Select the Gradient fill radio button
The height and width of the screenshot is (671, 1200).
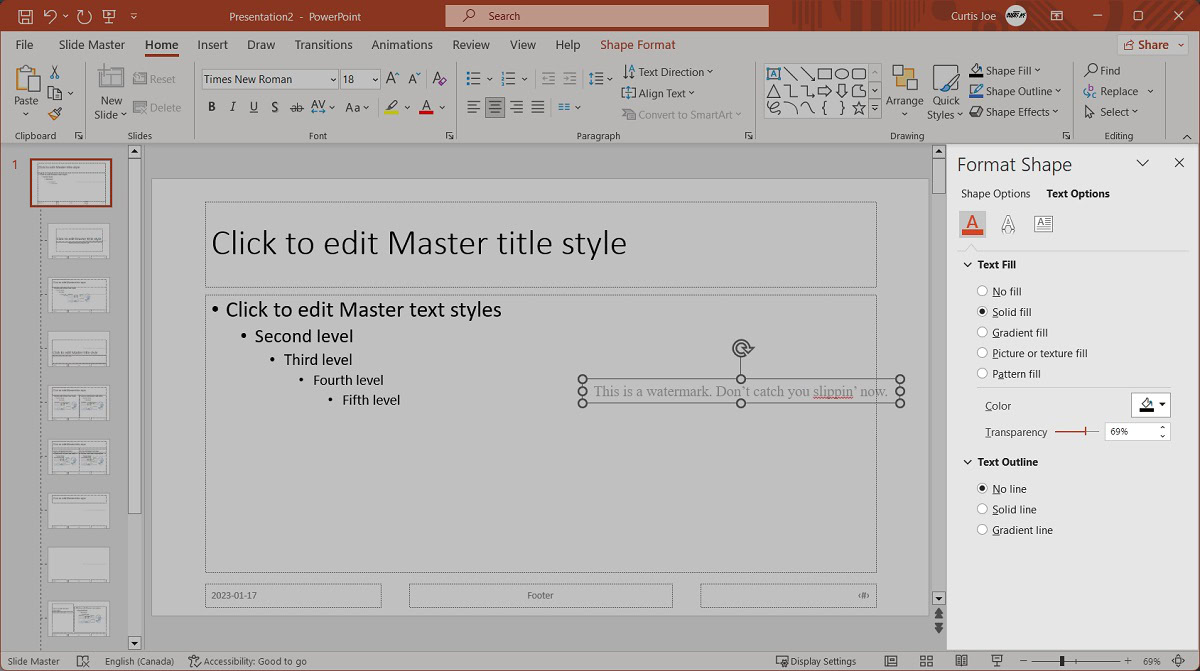pyautogui.click(x=982, y=333)
